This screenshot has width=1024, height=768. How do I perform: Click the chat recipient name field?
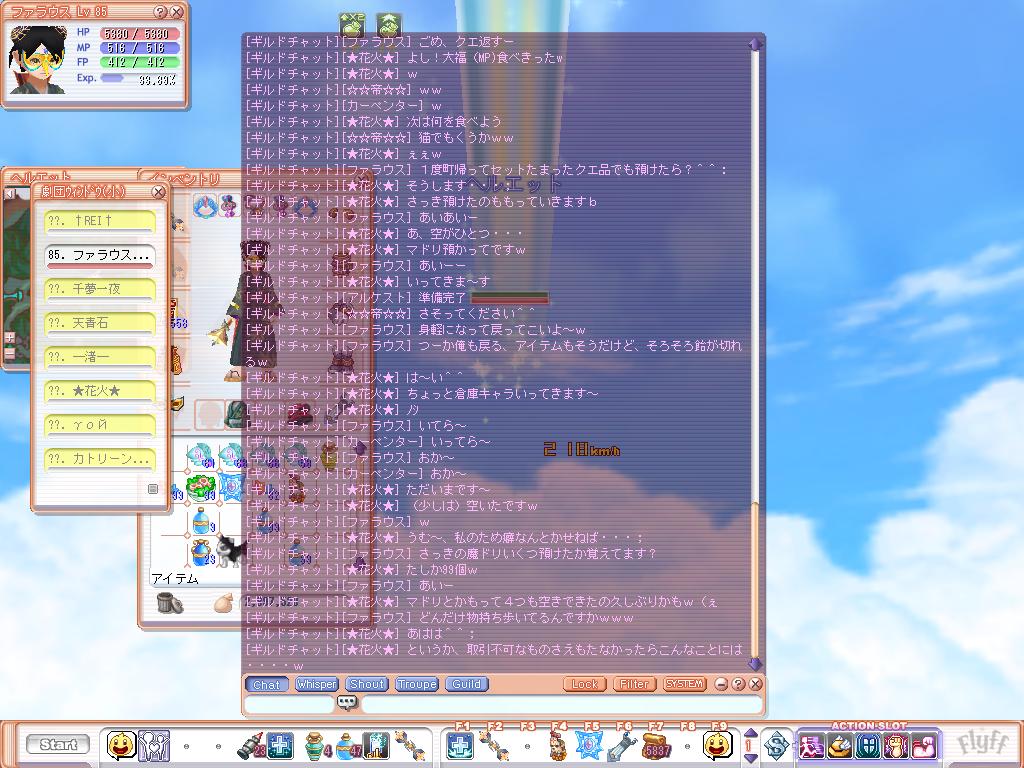point(289,704)
